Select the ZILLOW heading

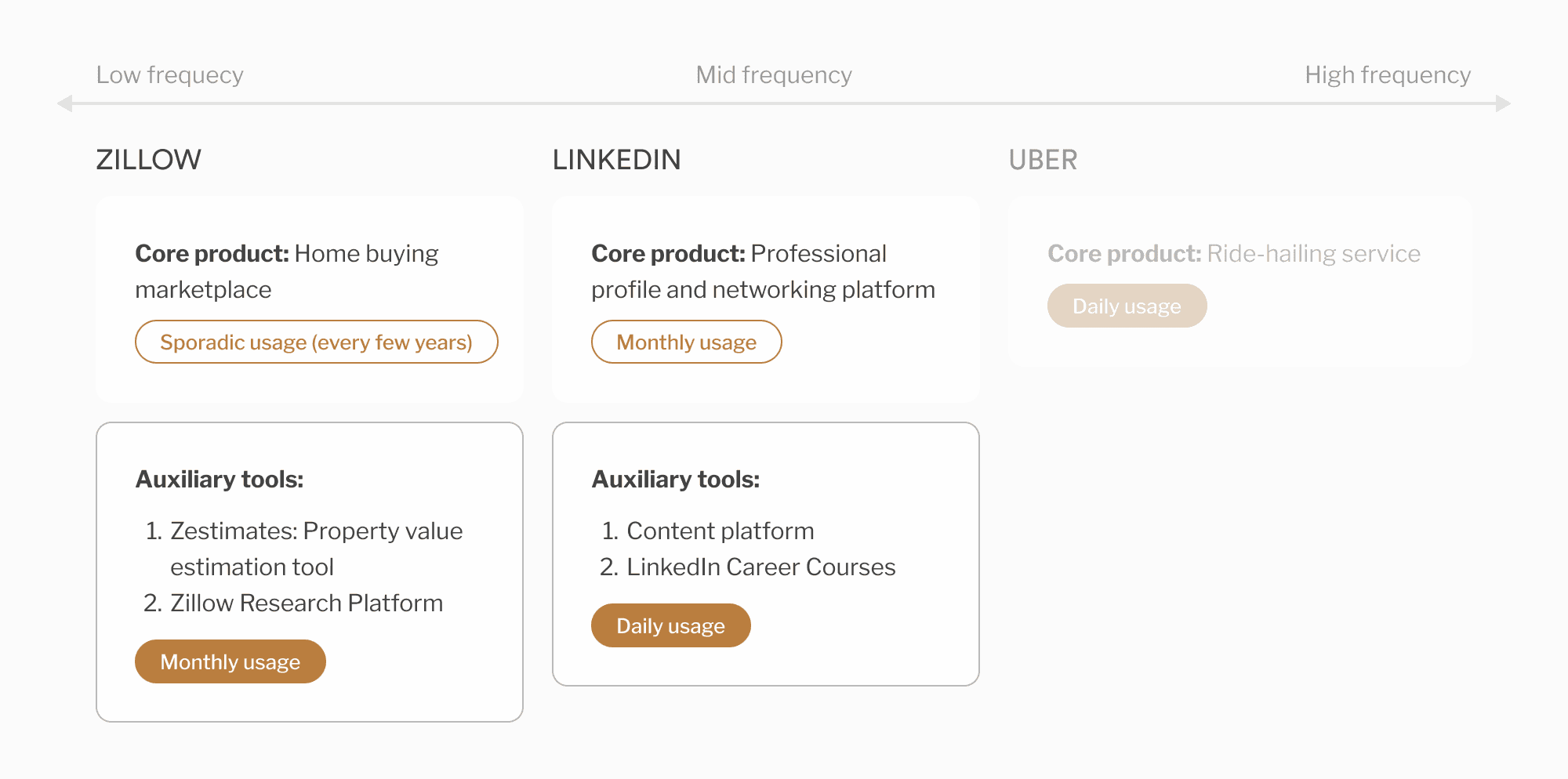pyautogui.click(x=148, y=160)
